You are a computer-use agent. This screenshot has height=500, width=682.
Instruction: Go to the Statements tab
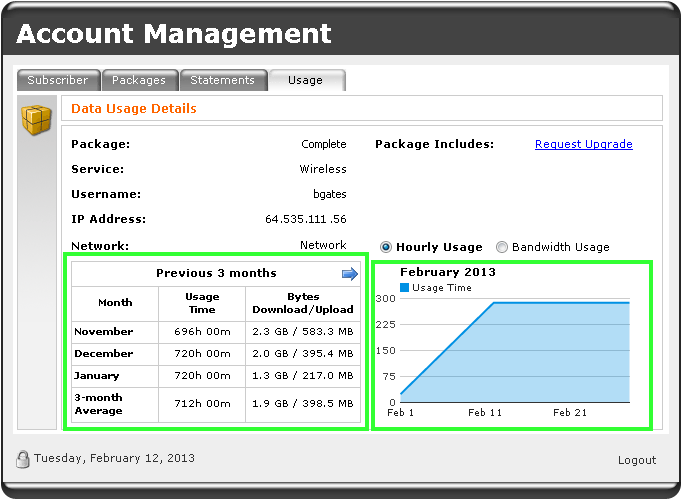click(223, 80)
